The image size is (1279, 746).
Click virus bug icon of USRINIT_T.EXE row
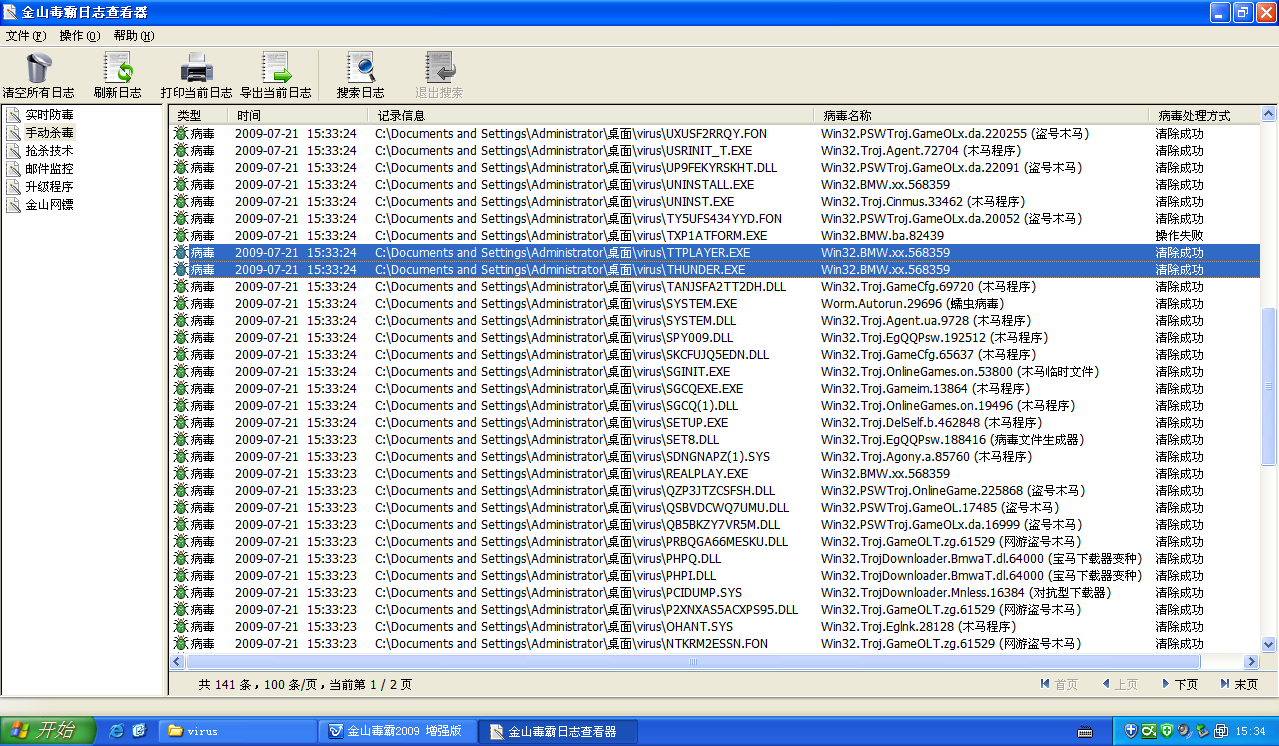click(180, 151)
